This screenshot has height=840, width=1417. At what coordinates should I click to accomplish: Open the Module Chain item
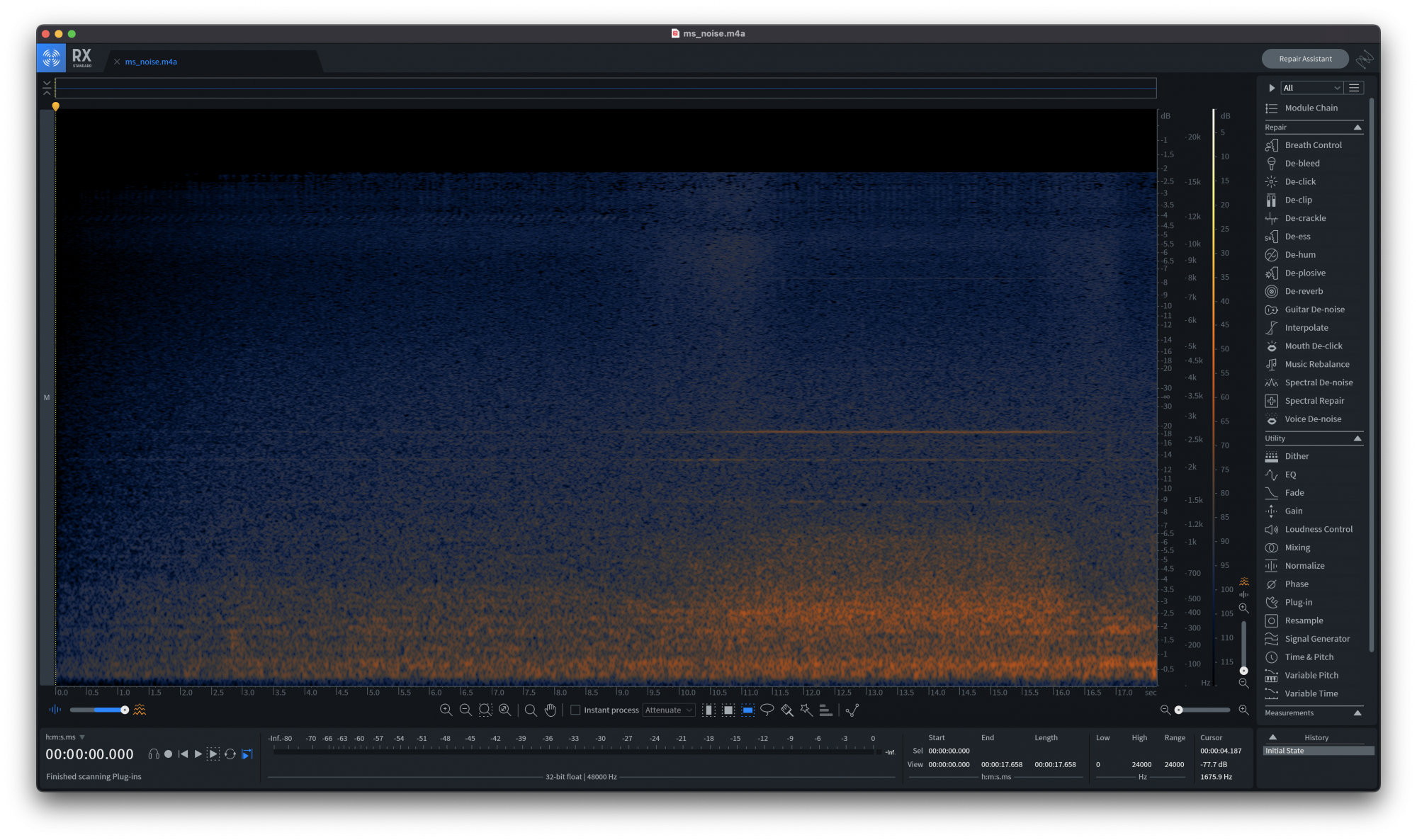[1311, 108]
